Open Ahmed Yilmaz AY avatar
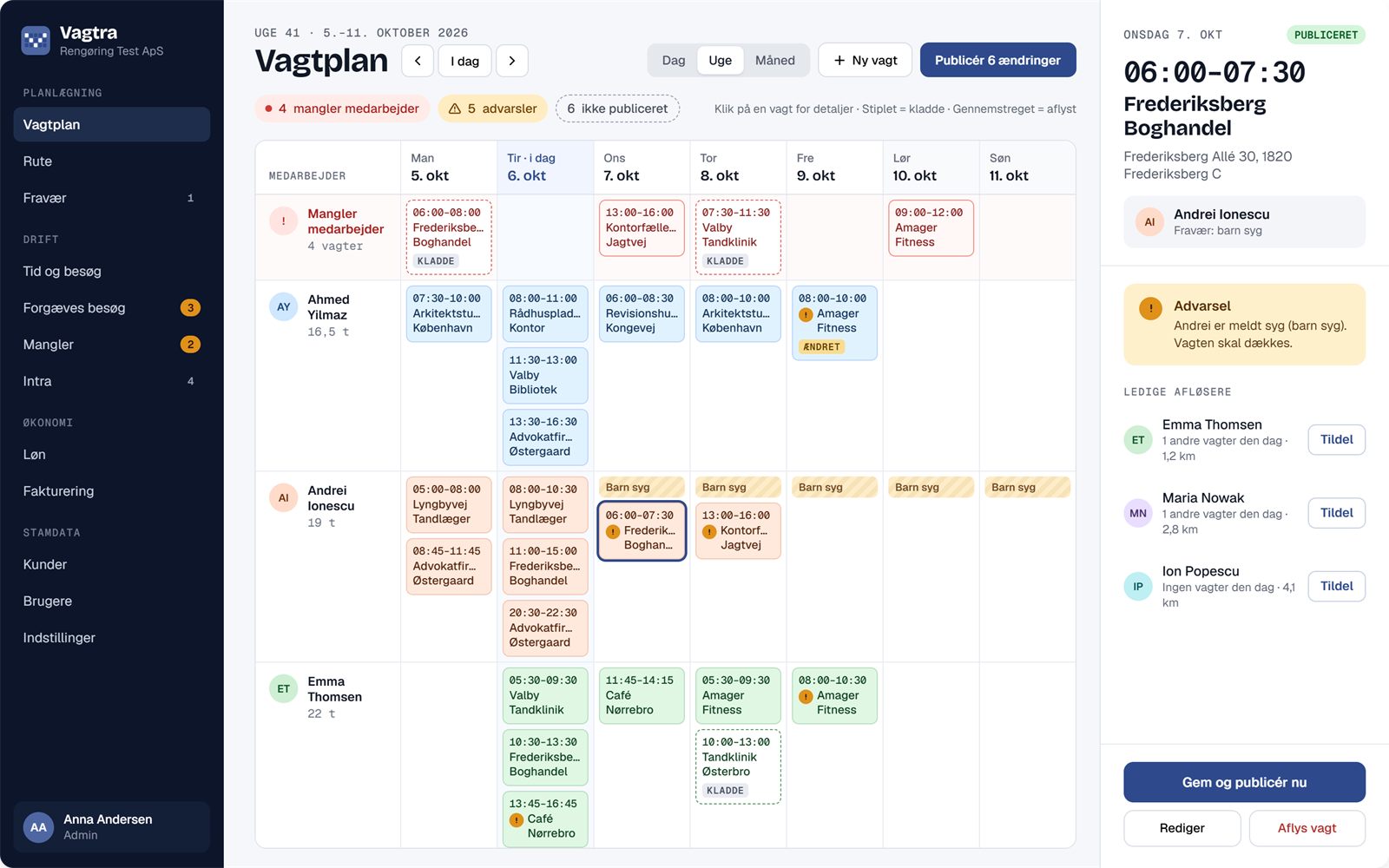 tap(283, 307)
